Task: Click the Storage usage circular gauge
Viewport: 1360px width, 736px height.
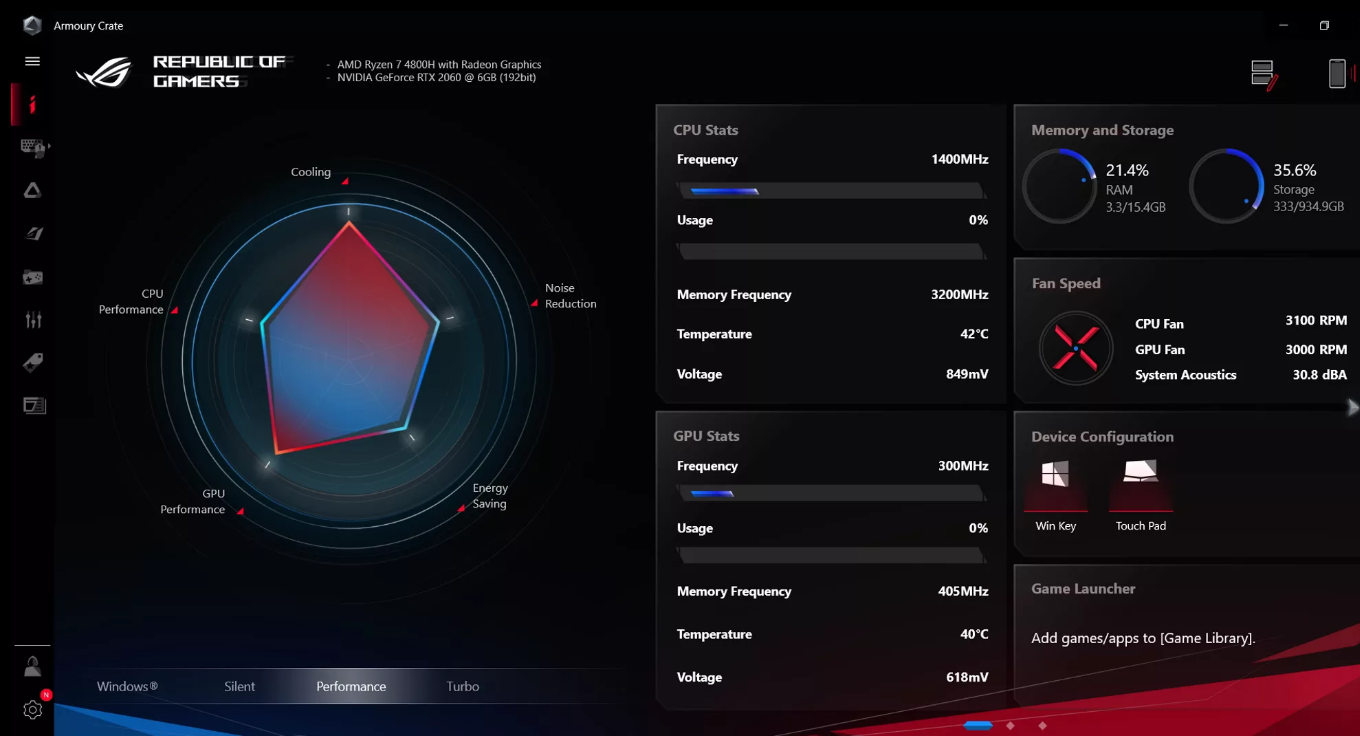Action: point(1227,186)
